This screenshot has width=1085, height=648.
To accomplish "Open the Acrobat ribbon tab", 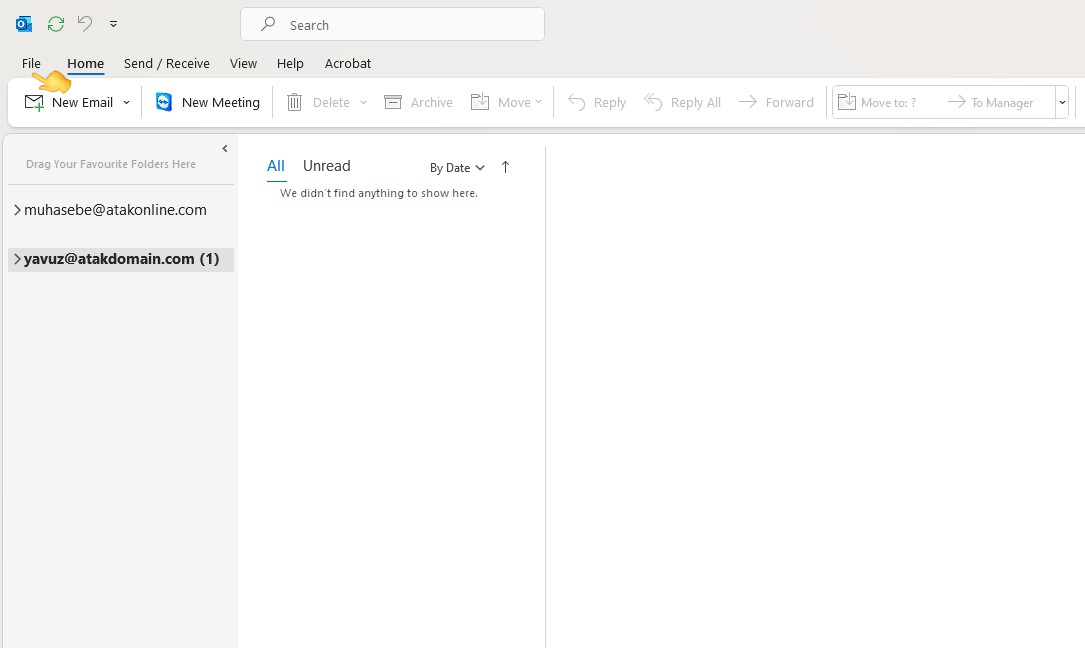I will 347,63.
